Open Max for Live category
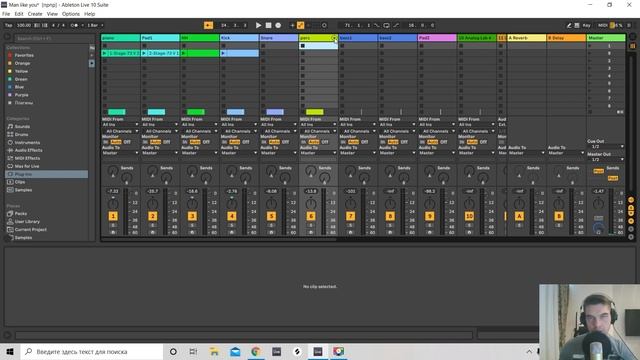The image size is (640, 360). tap(27, 166)
